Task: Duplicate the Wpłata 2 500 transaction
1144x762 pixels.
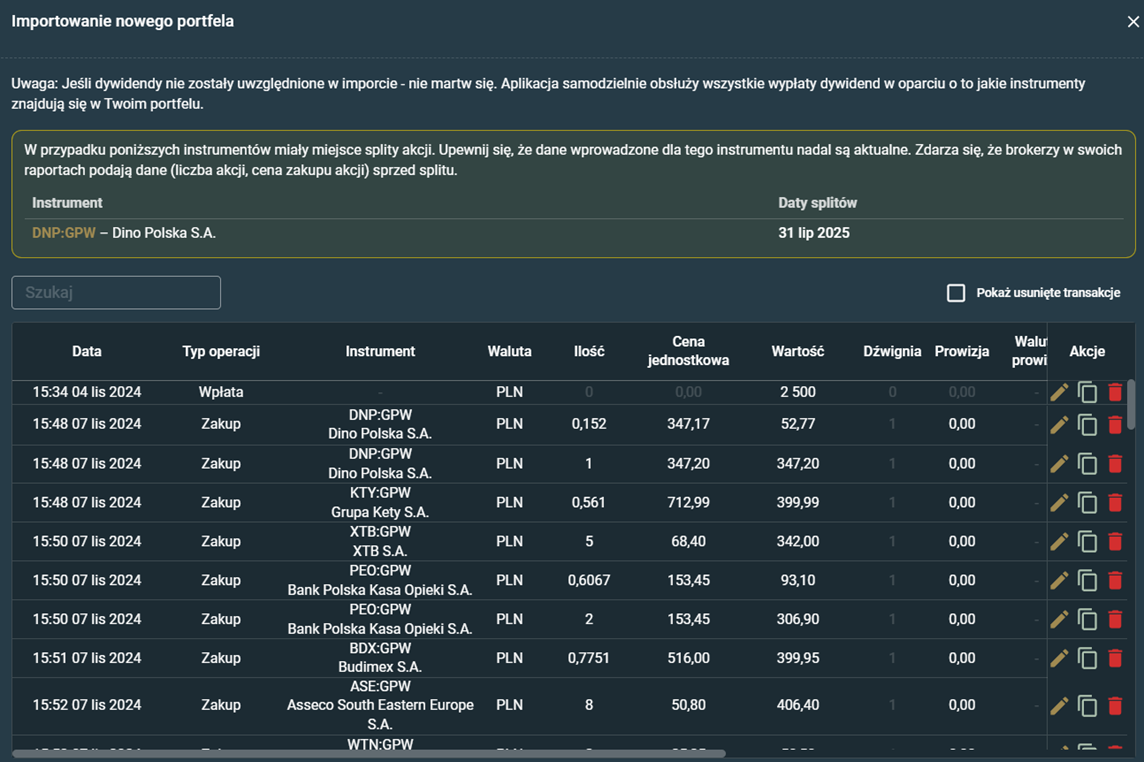Action: [1087, 393]
